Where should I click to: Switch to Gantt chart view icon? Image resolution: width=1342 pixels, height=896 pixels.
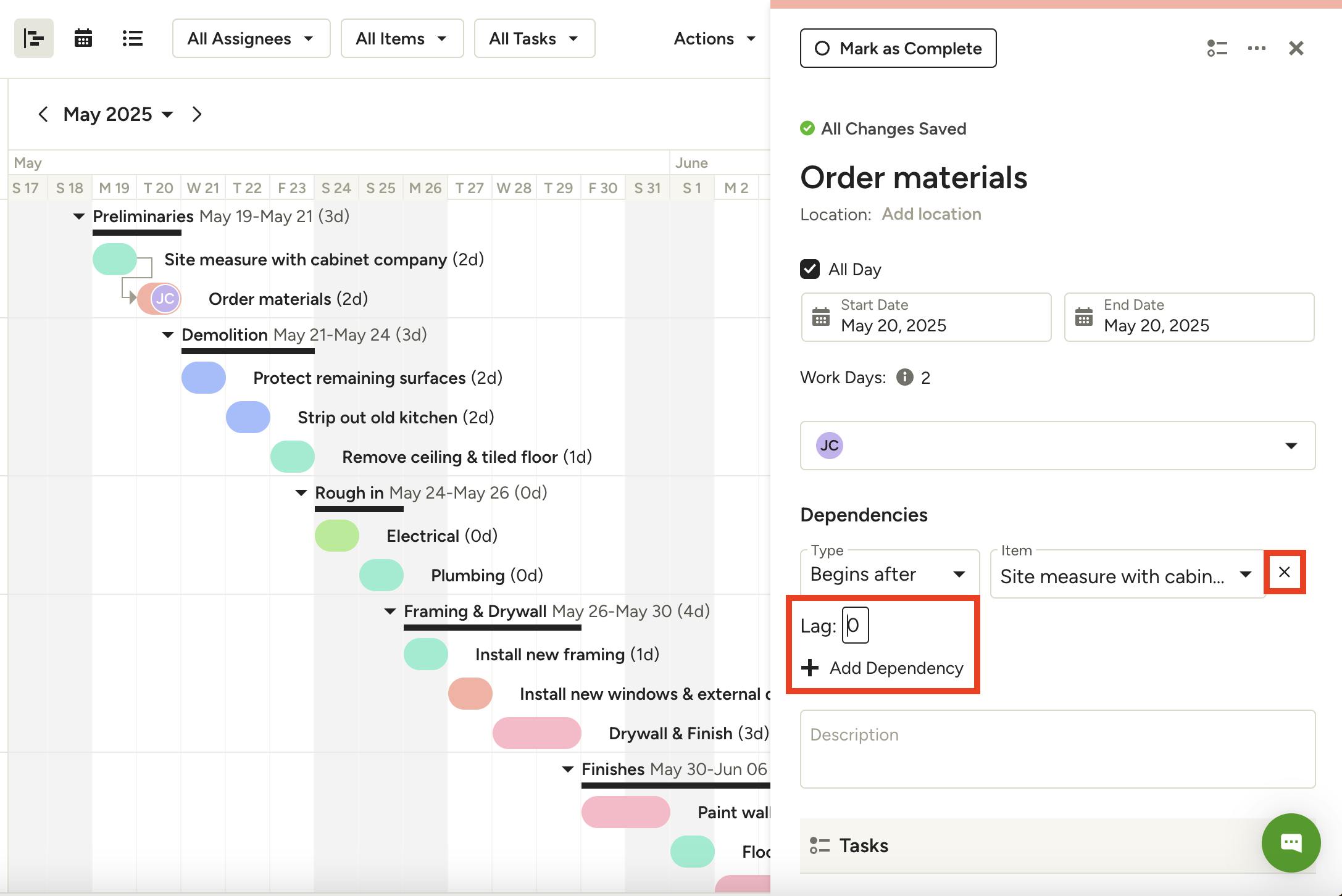34,38
